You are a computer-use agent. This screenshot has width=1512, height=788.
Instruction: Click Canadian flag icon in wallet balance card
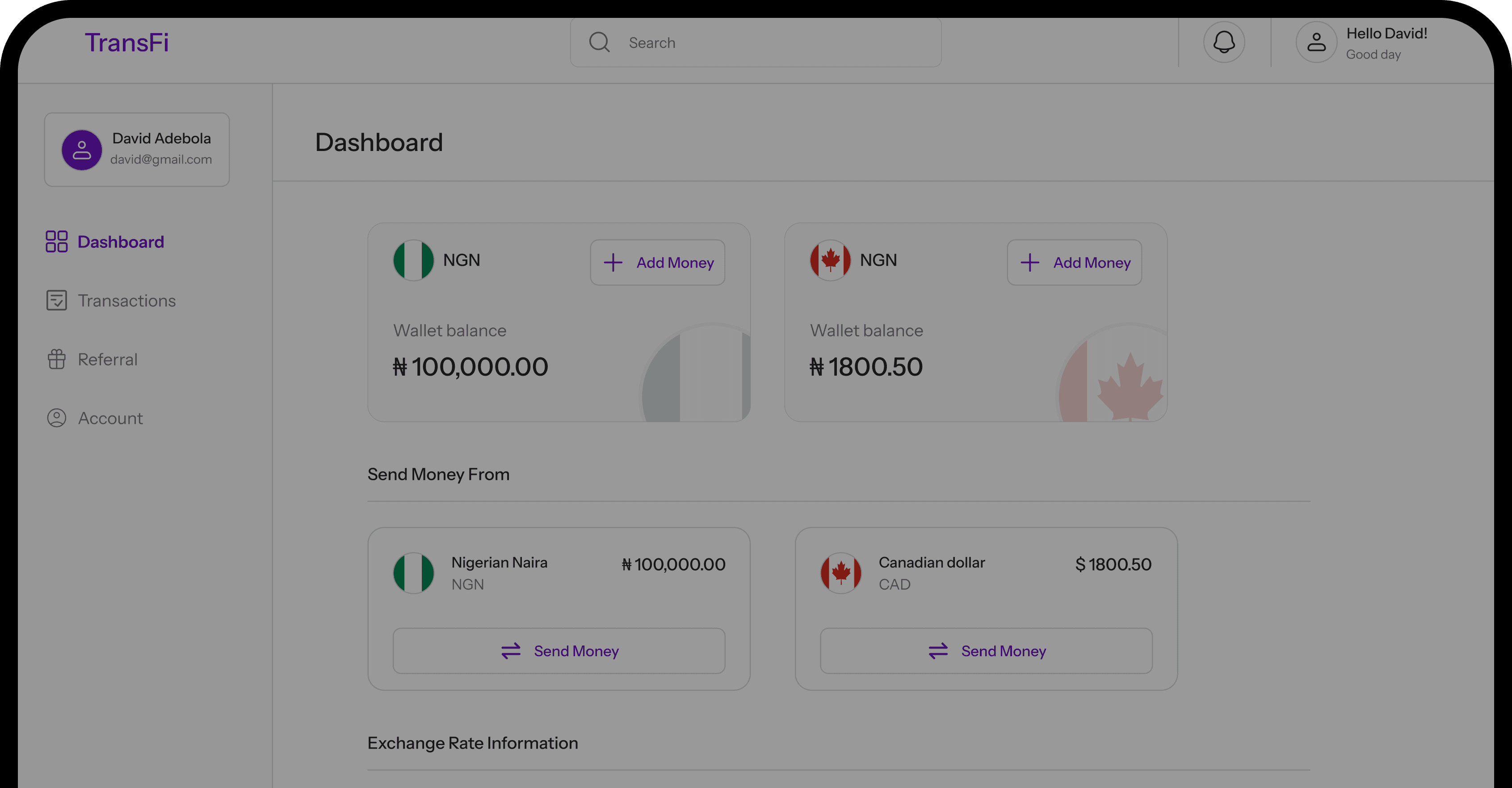tap(830, 260)
